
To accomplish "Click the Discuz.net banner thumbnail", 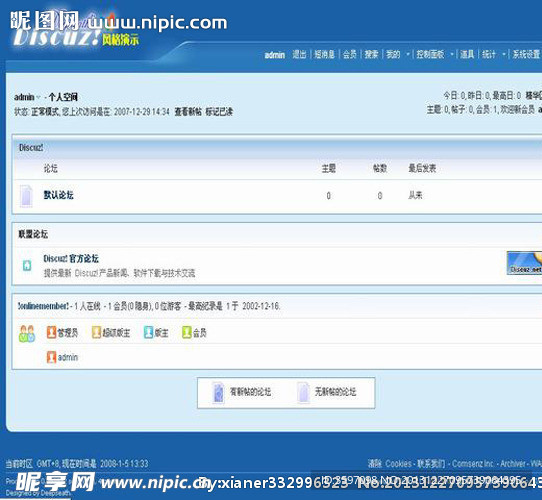I will pyautogui.click(x=524, y=263).
